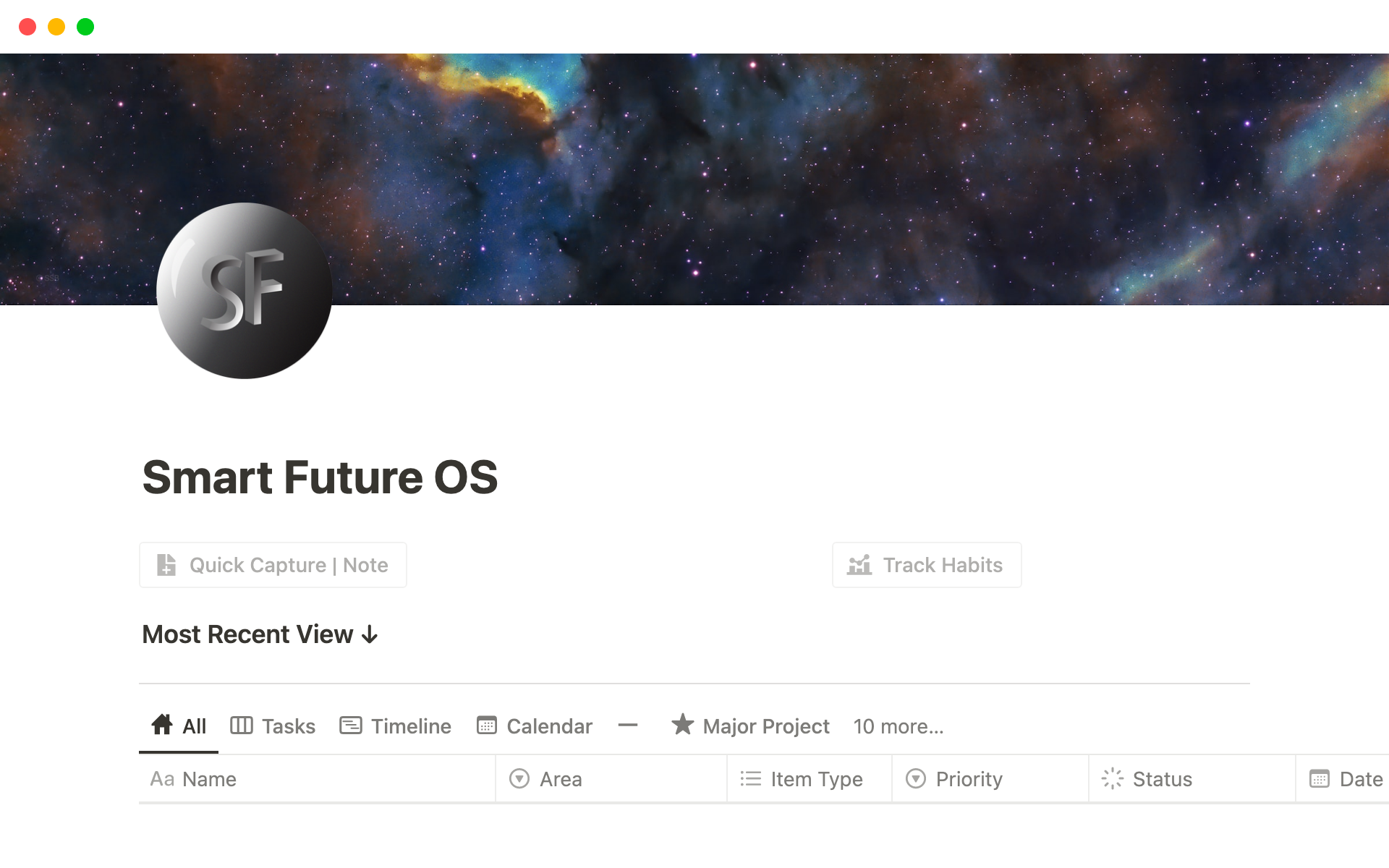Click the Quick Capture | Note icon
Screen dimensions: 1389x868
167,565
